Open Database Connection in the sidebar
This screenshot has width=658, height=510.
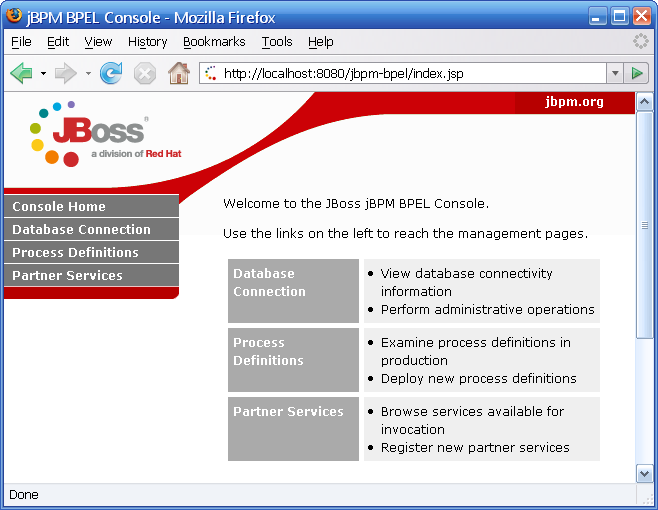pos(91,229)
